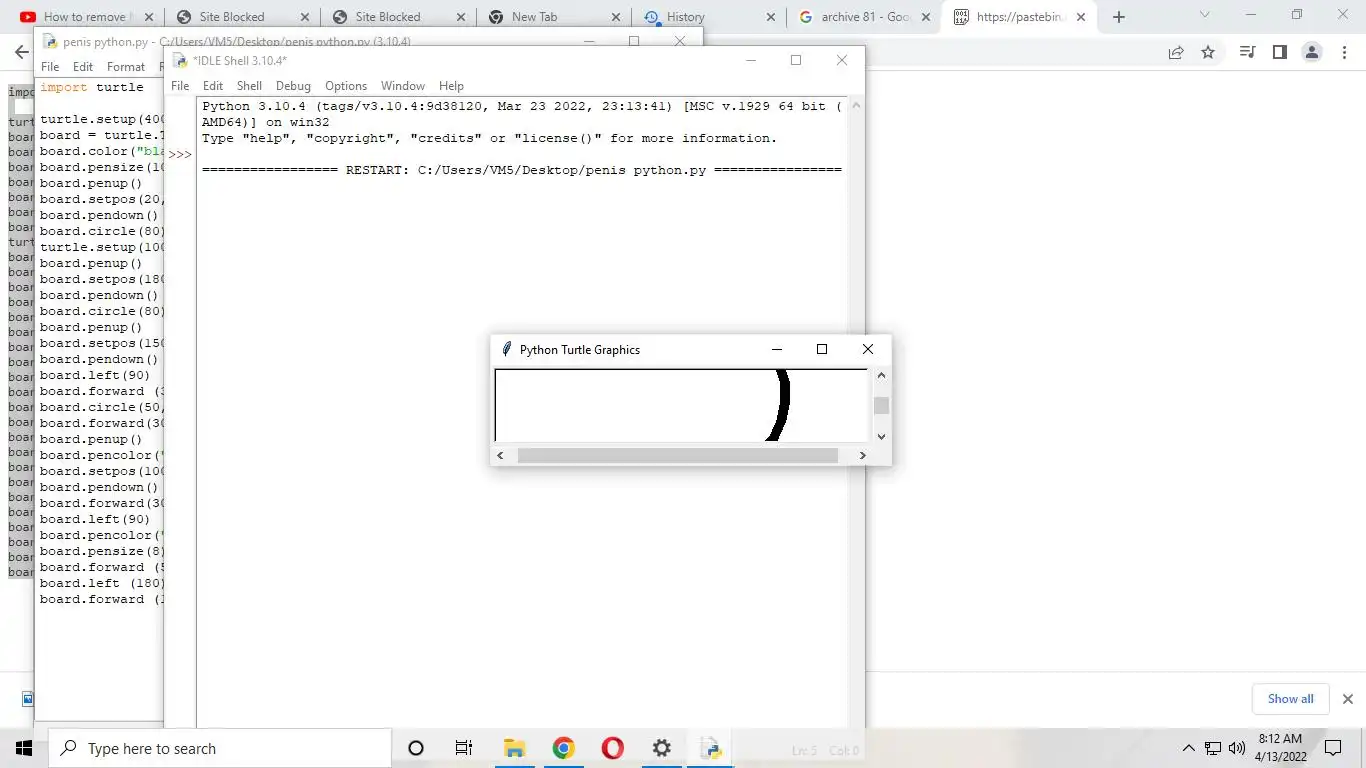
Task: Open network status tray icon
Action: pos(1212,748)
